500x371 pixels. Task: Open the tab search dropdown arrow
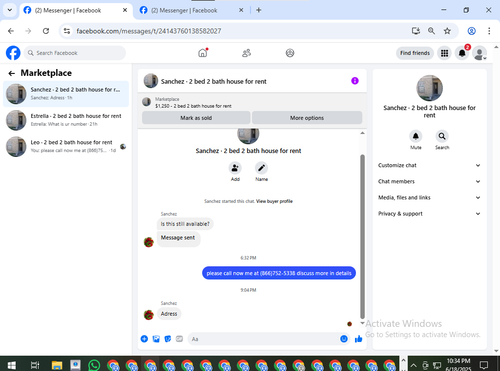pyautogui.click(x=10, y=10)
